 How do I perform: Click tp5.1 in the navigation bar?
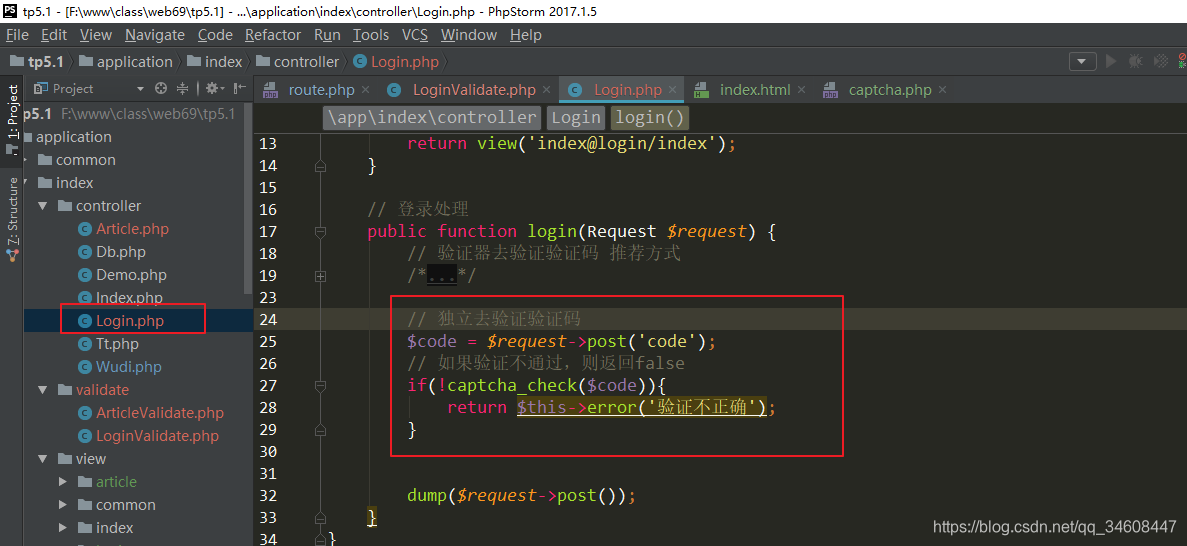tap(38, 62)
